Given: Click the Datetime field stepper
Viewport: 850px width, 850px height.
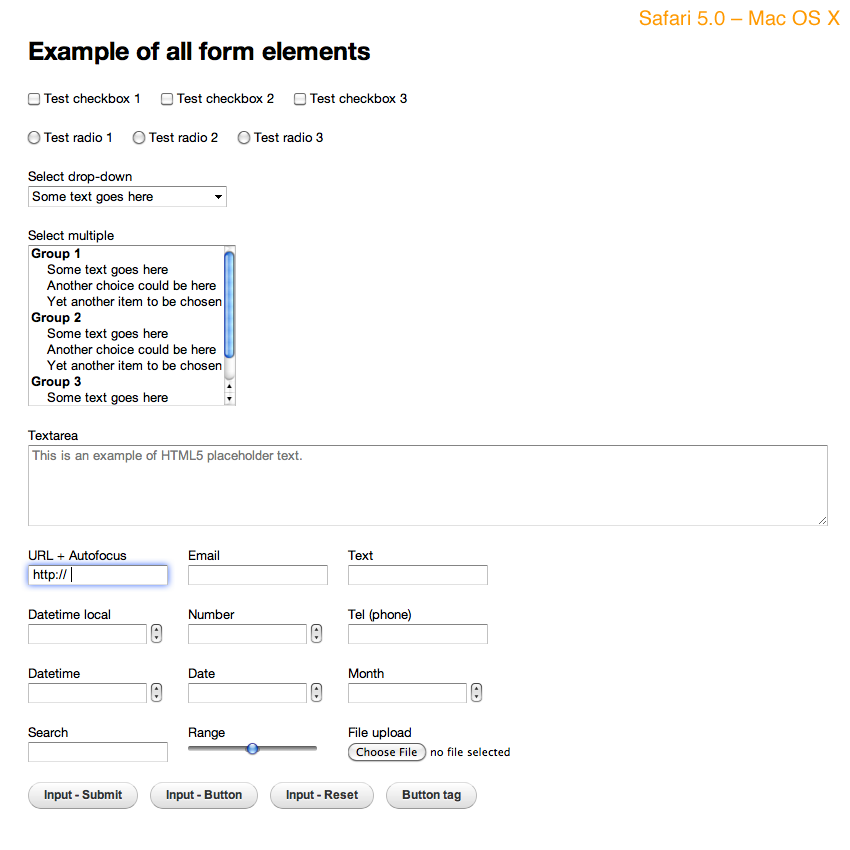Looking at the screenshot, I should click(156, 693).
